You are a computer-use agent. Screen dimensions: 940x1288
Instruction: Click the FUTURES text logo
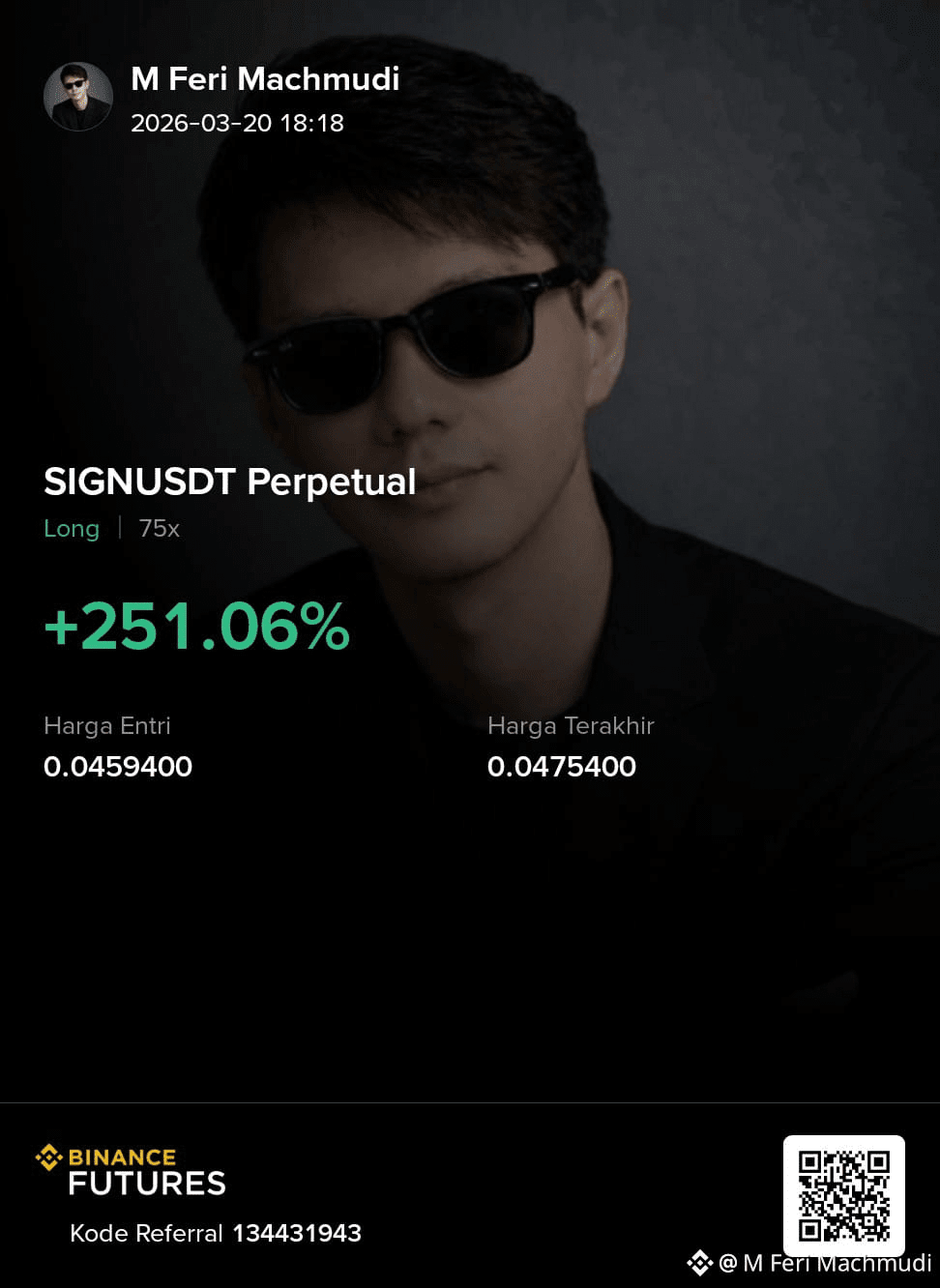[147, 1184]
